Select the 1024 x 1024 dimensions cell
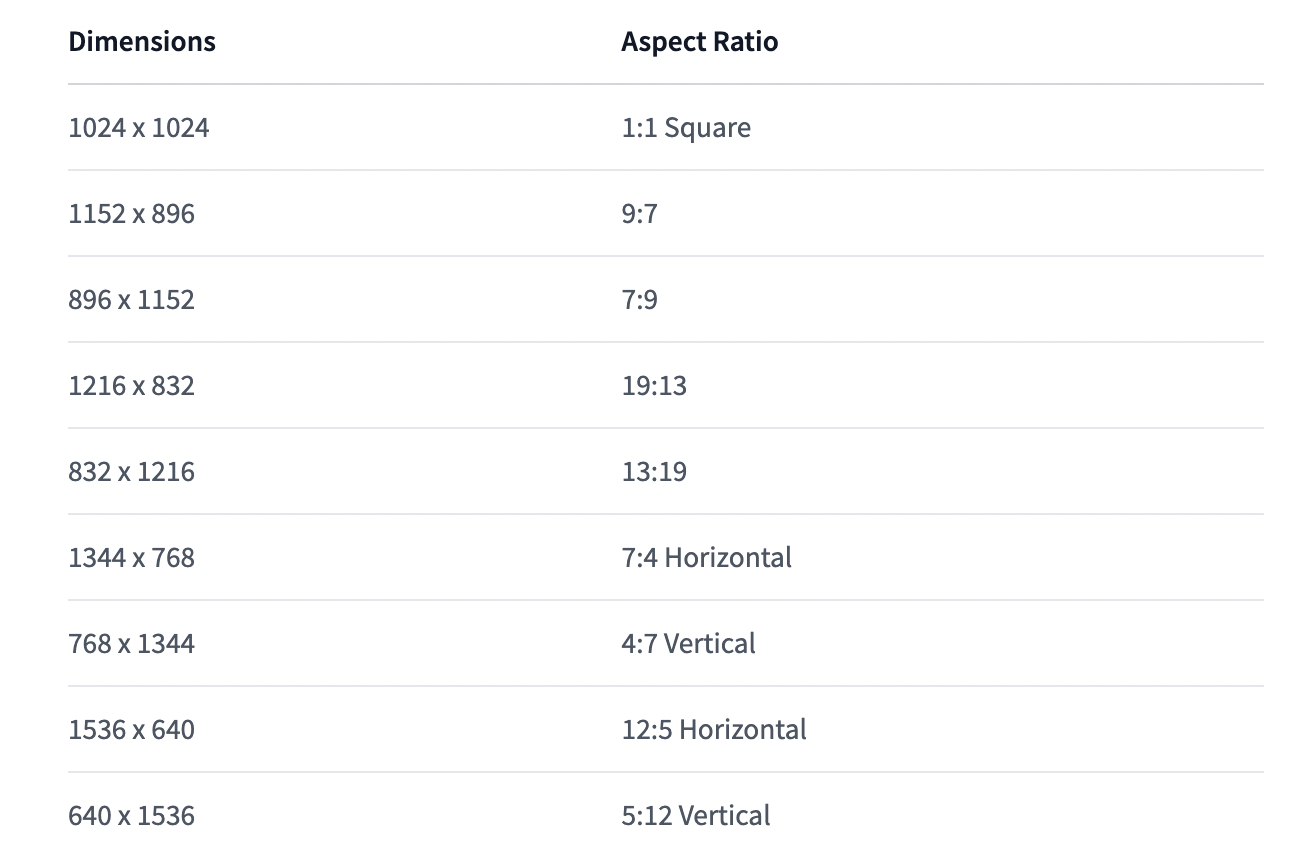The image size is (1312, 843). click(139, 128)
